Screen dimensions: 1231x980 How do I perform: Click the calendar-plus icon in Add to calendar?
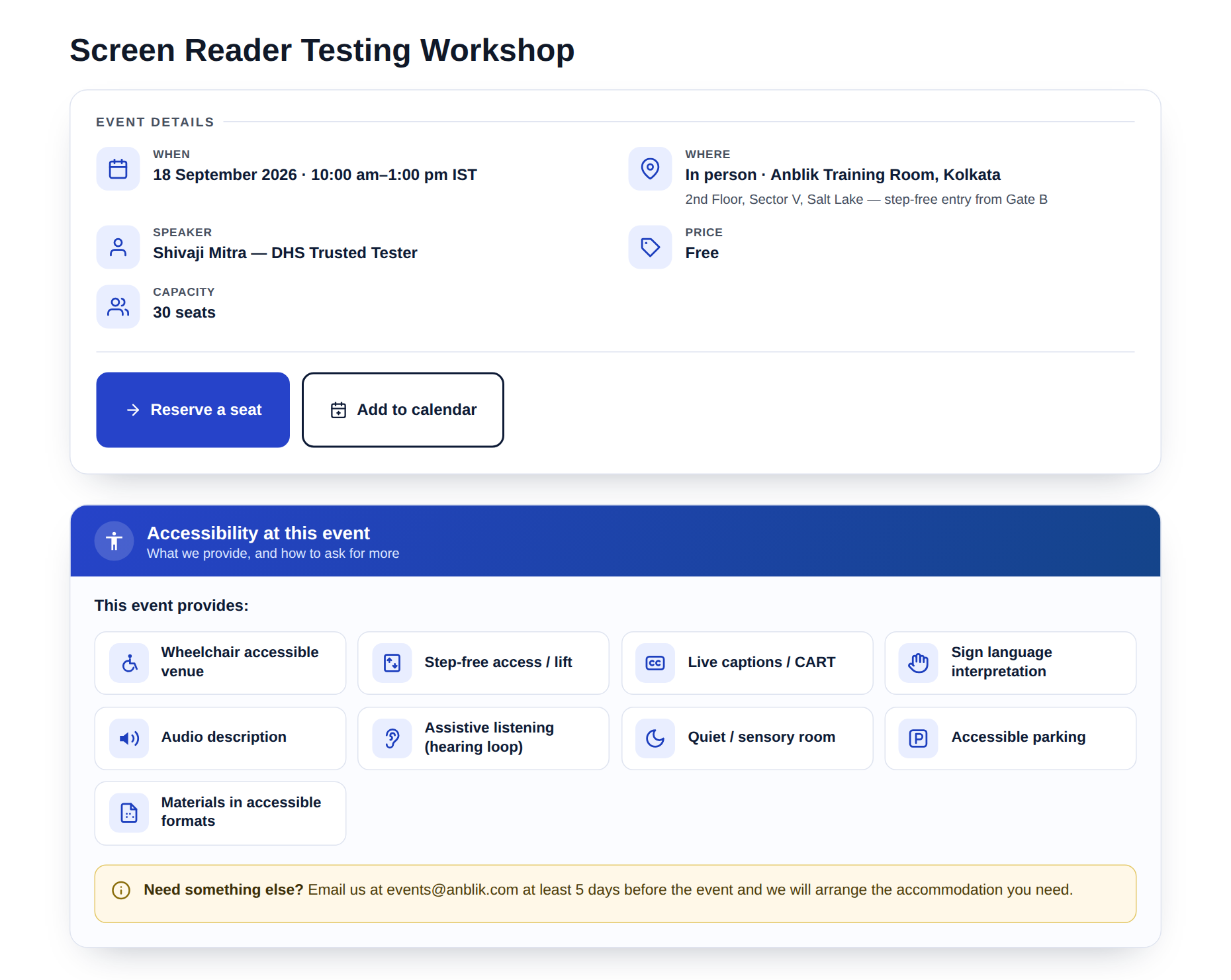338,410
